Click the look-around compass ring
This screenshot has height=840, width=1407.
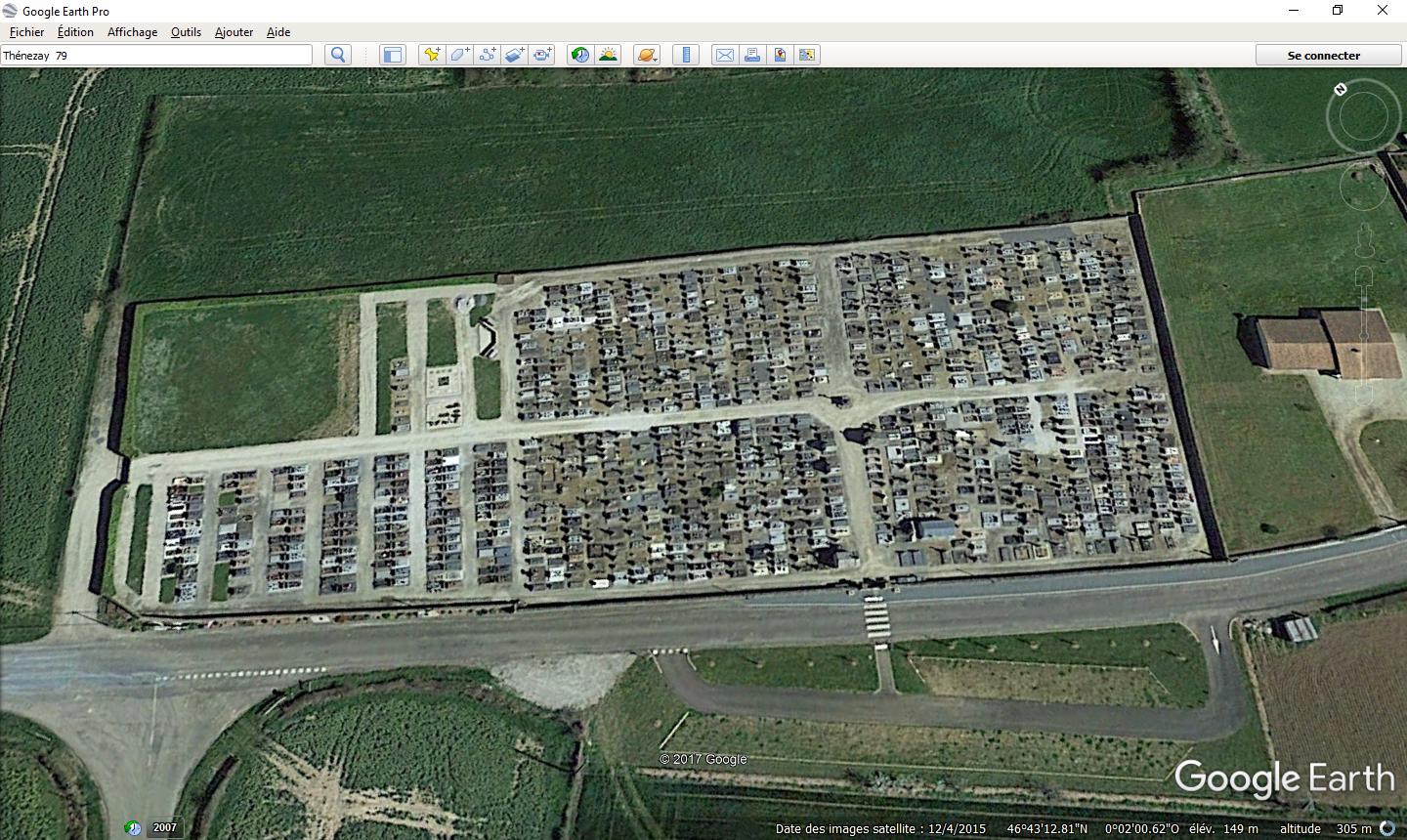point(1363,117)
